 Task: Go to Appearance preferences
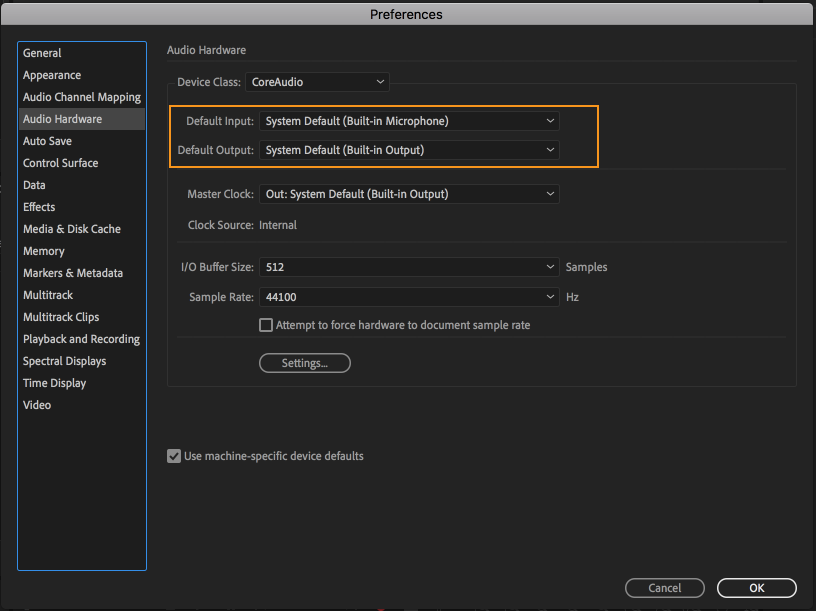(52, 75)
